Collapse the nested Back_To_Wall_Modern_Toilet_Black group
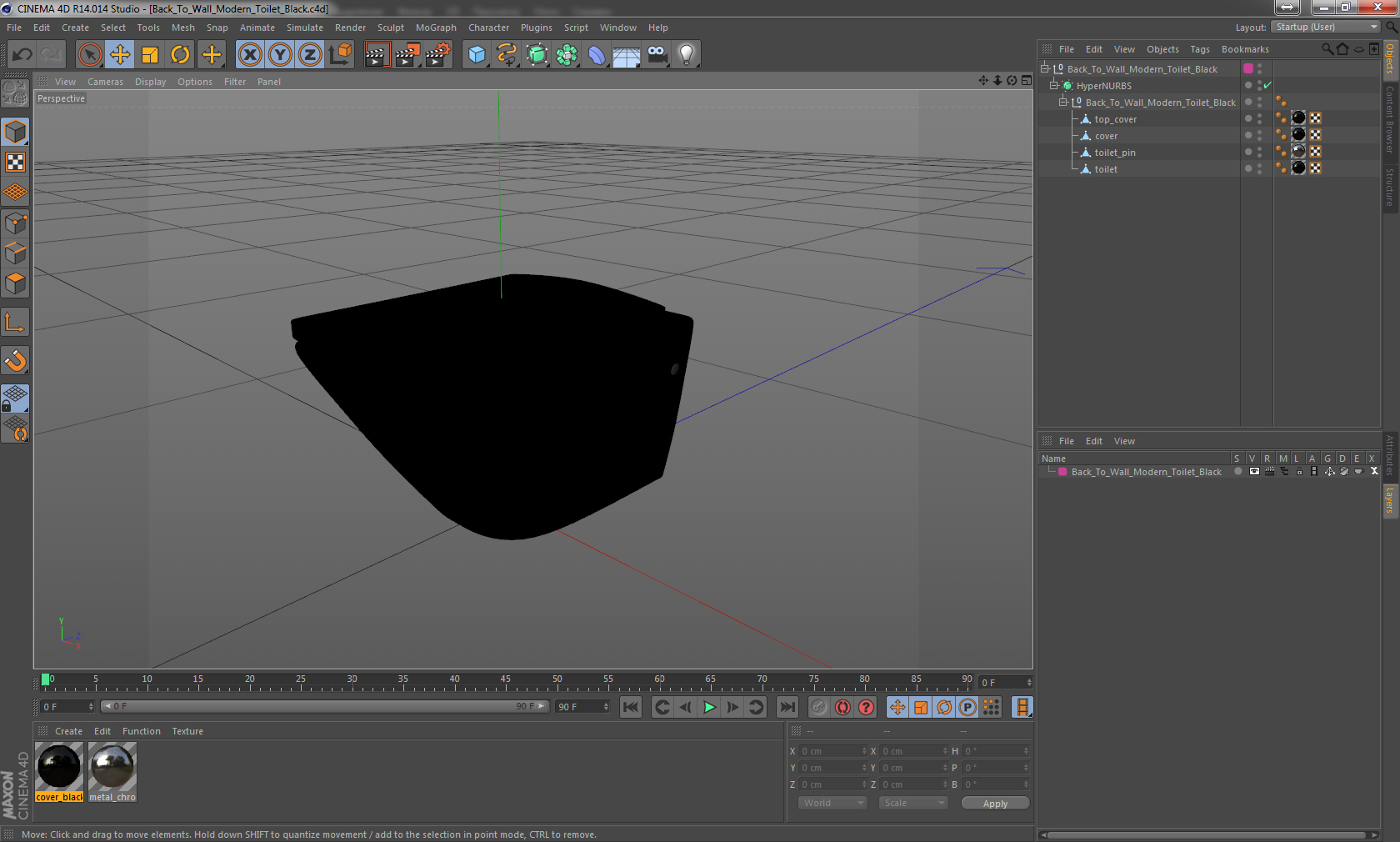Image resolution: width=1400 pixels, height=842 pixels. [x=1062, y=103]
